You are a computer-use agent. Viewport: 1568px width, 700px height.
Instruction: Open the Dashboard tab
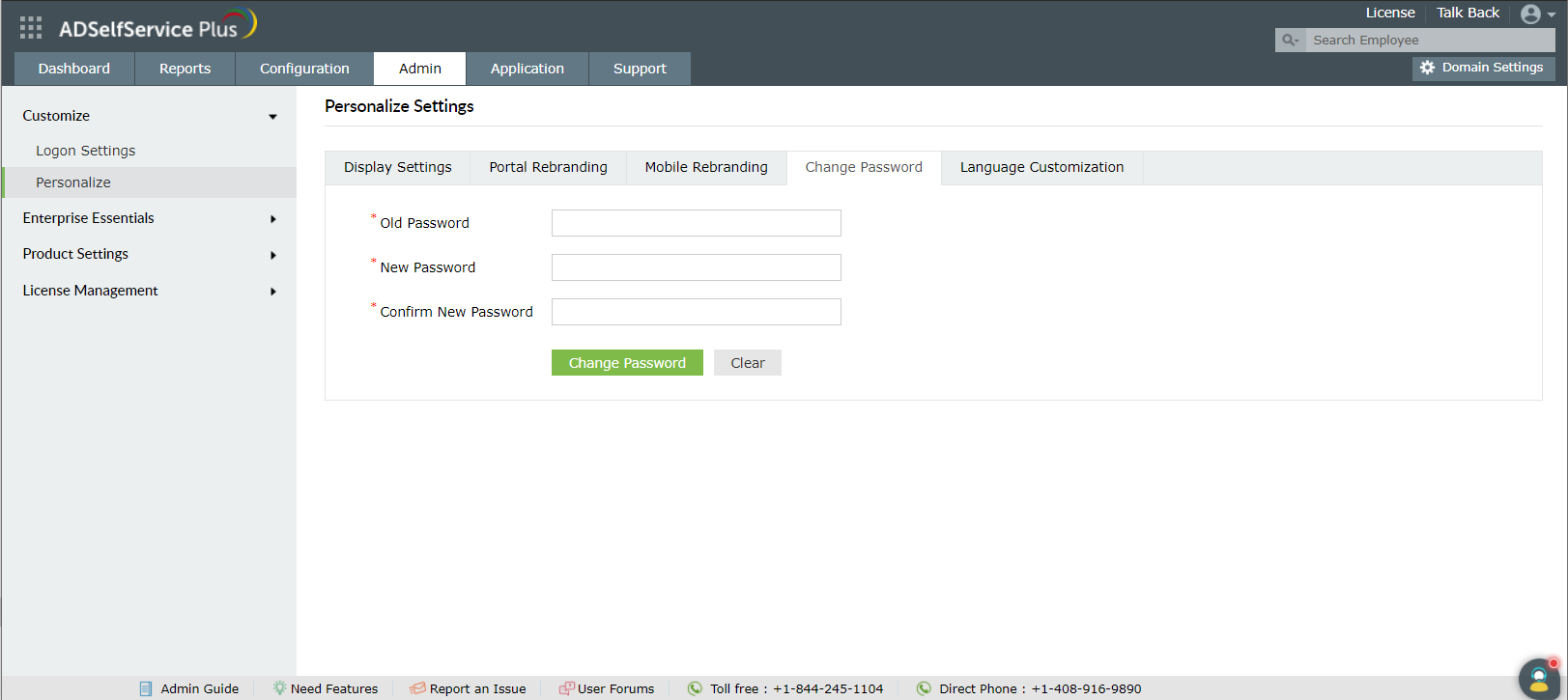(x=74, y=69)
